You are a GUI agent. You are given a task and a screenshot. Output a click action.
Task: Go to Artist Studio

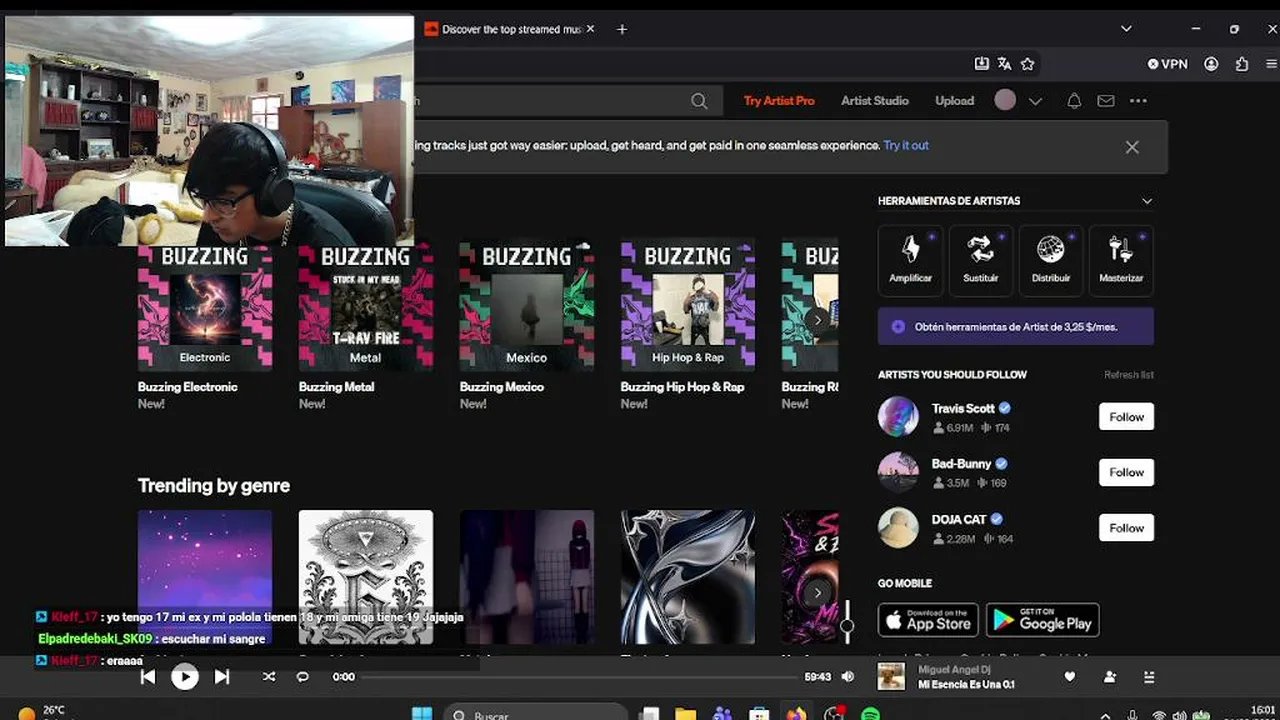tap(875, 101)
